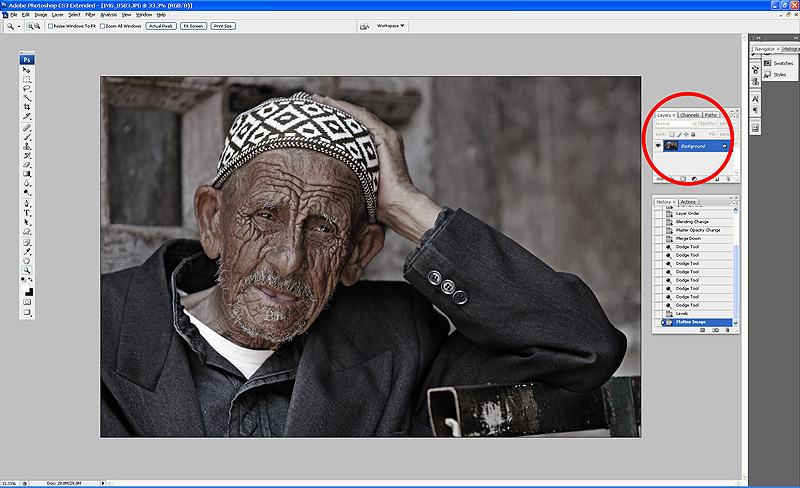Click the Actual Pixels button

click(x=160, y=26)
